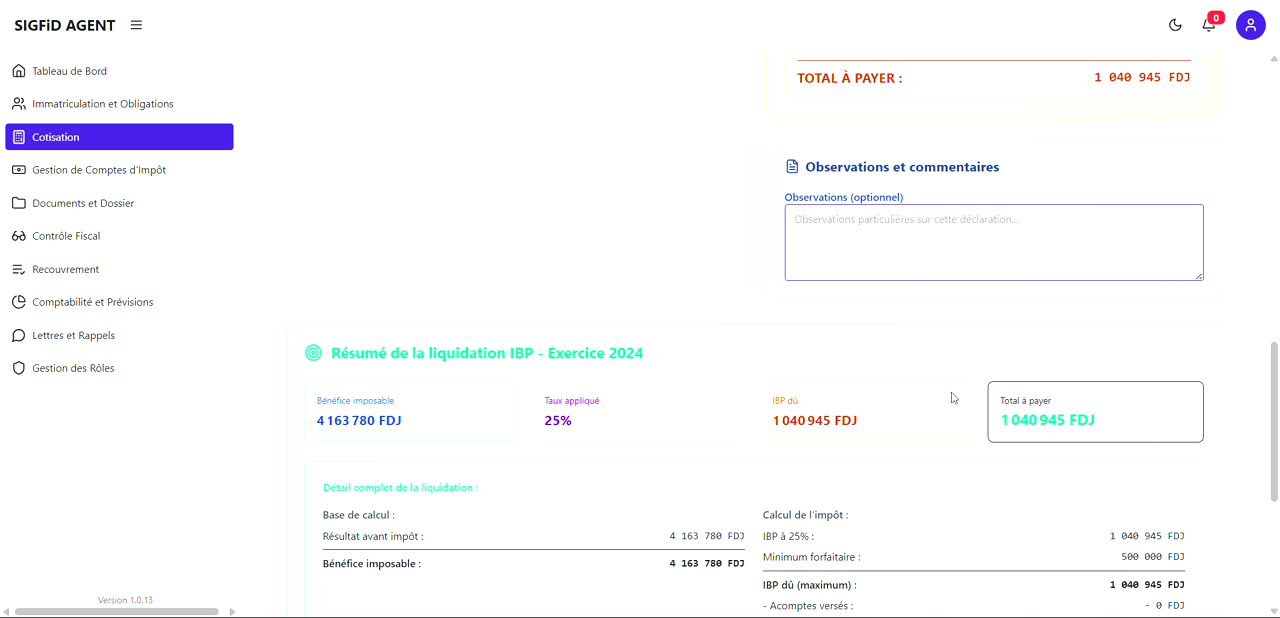Open the Comptabilité et Prévisions clock icon
The image size is (1280, 618).
[x=18, y=301]
